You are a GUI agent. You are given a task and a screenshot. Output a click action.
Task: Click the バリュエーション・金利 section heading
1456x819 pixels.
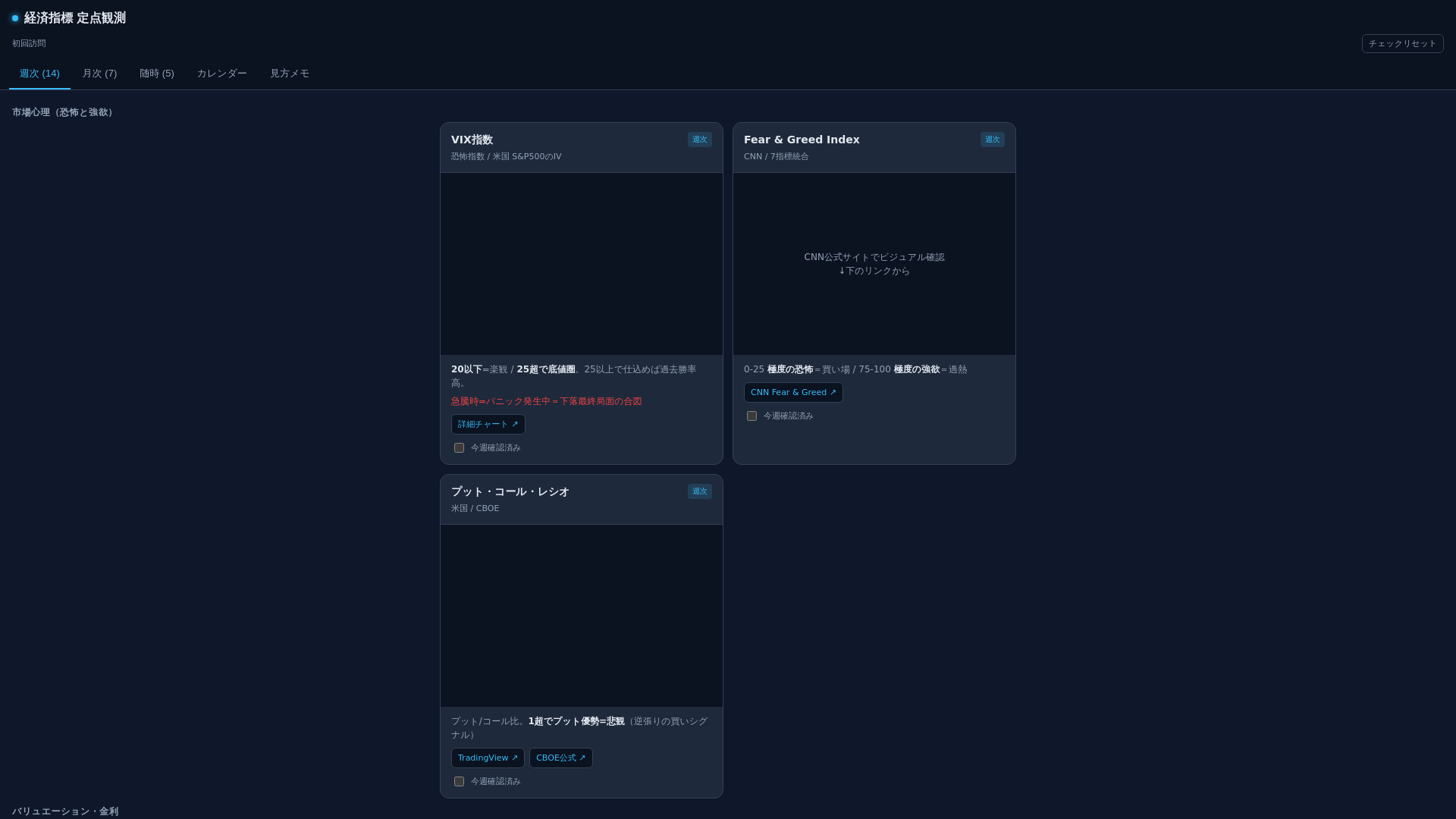[x=65, y=811]
